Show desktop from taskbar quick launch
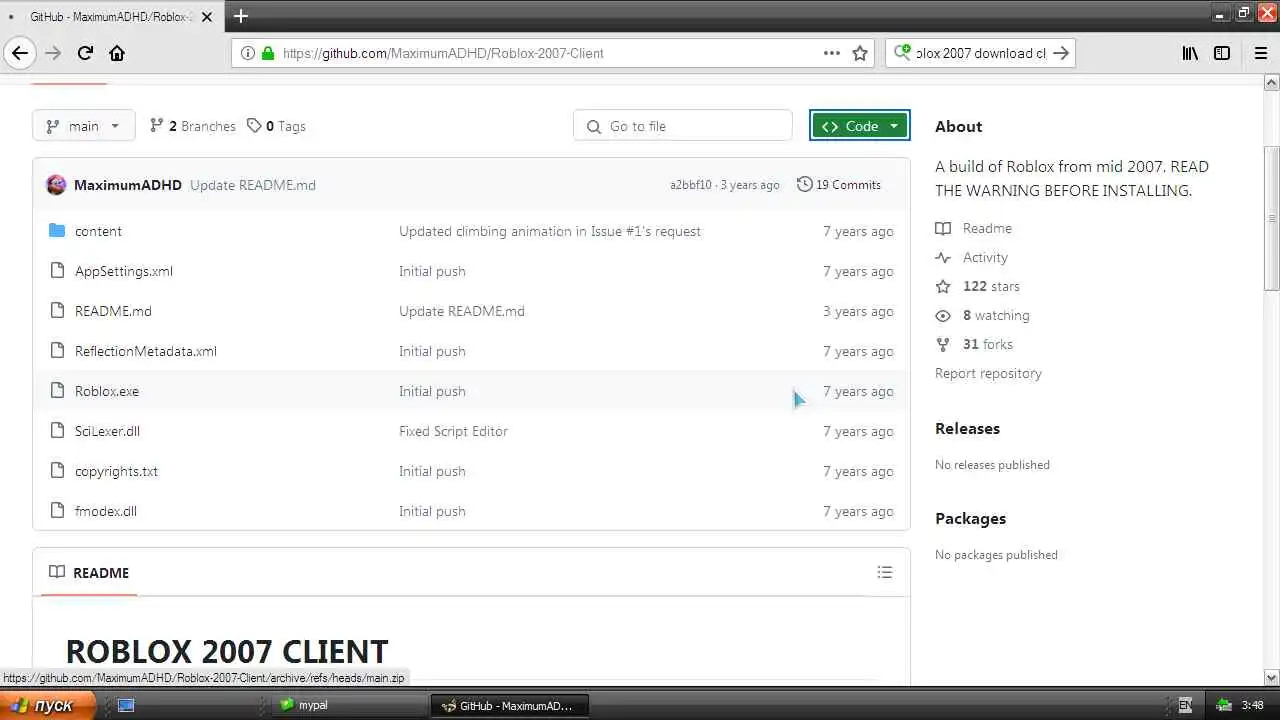This screenshot has width=1280, height=720. click(x=126, y=705)
